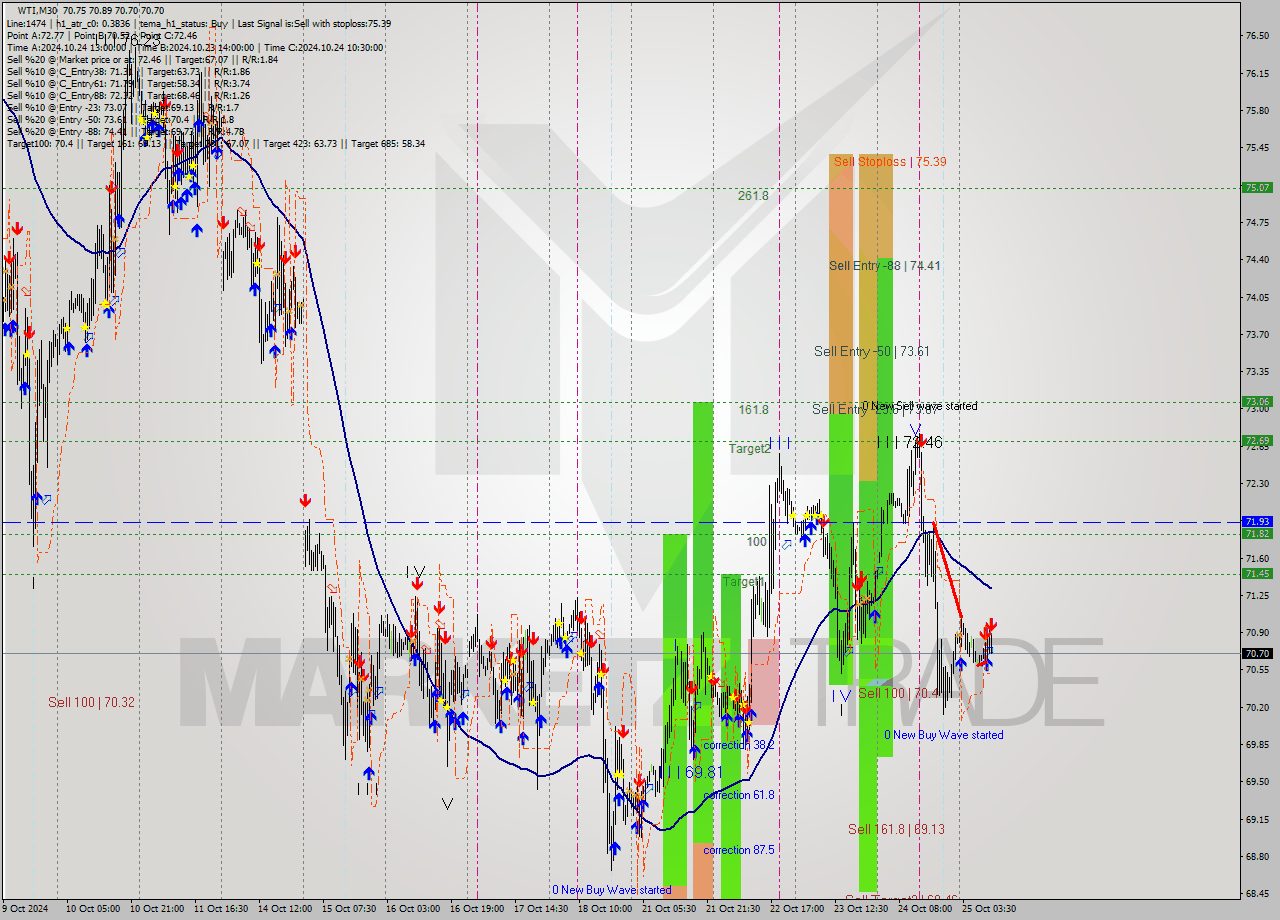Click the 16 Oct 03:00 time label
The height and width of the screenshot is (920, 1280).
(x=413, y=909)
